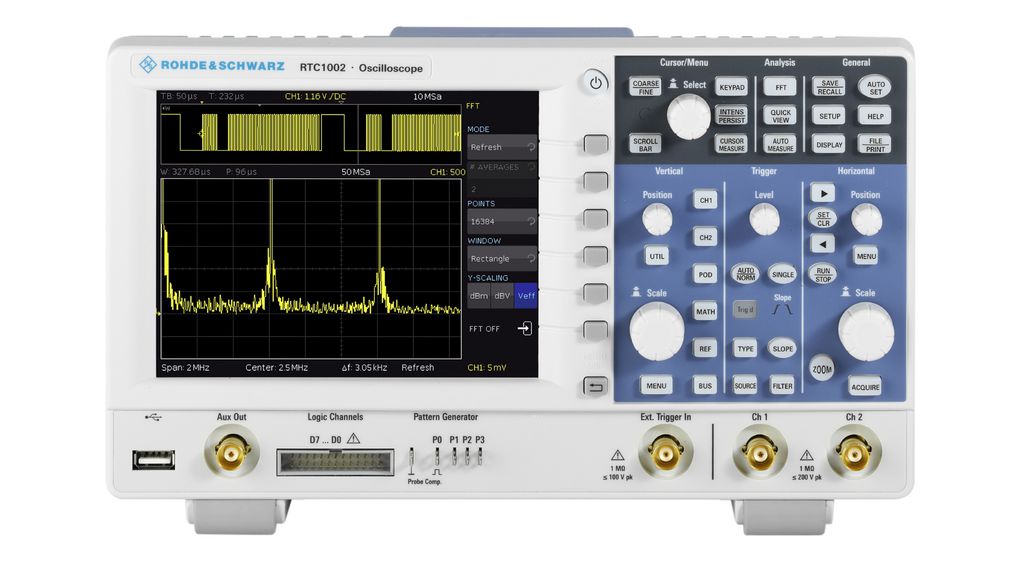
Task: Tap the COARSE FINE key
Action: [x=645, y=87]
